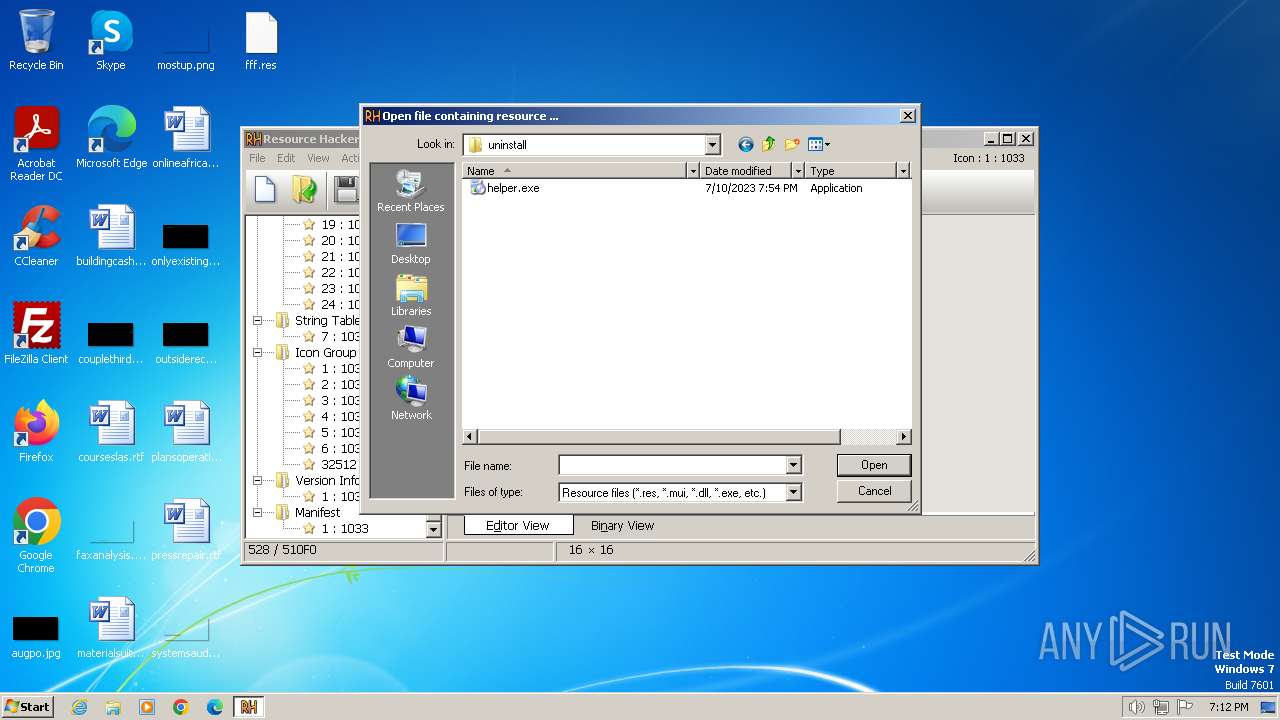
Task: Click the taskbar volume speaker icon
Action: (1136, 707)
